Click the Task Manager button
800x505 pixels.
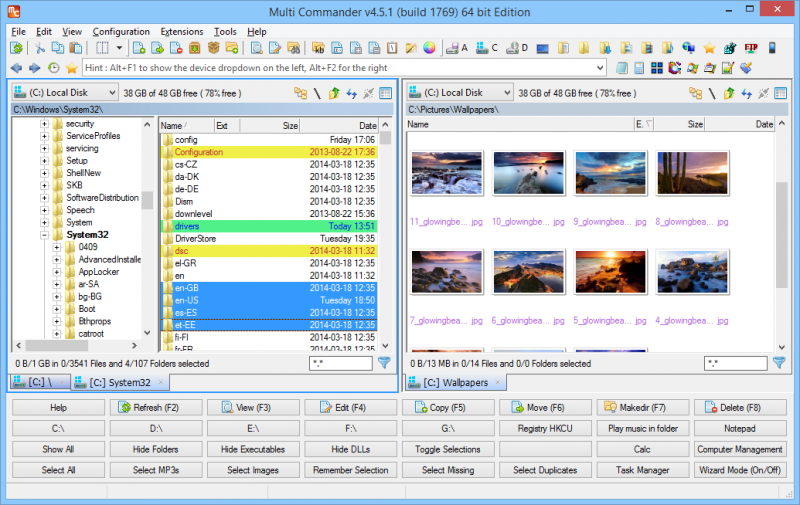(642, 470)
